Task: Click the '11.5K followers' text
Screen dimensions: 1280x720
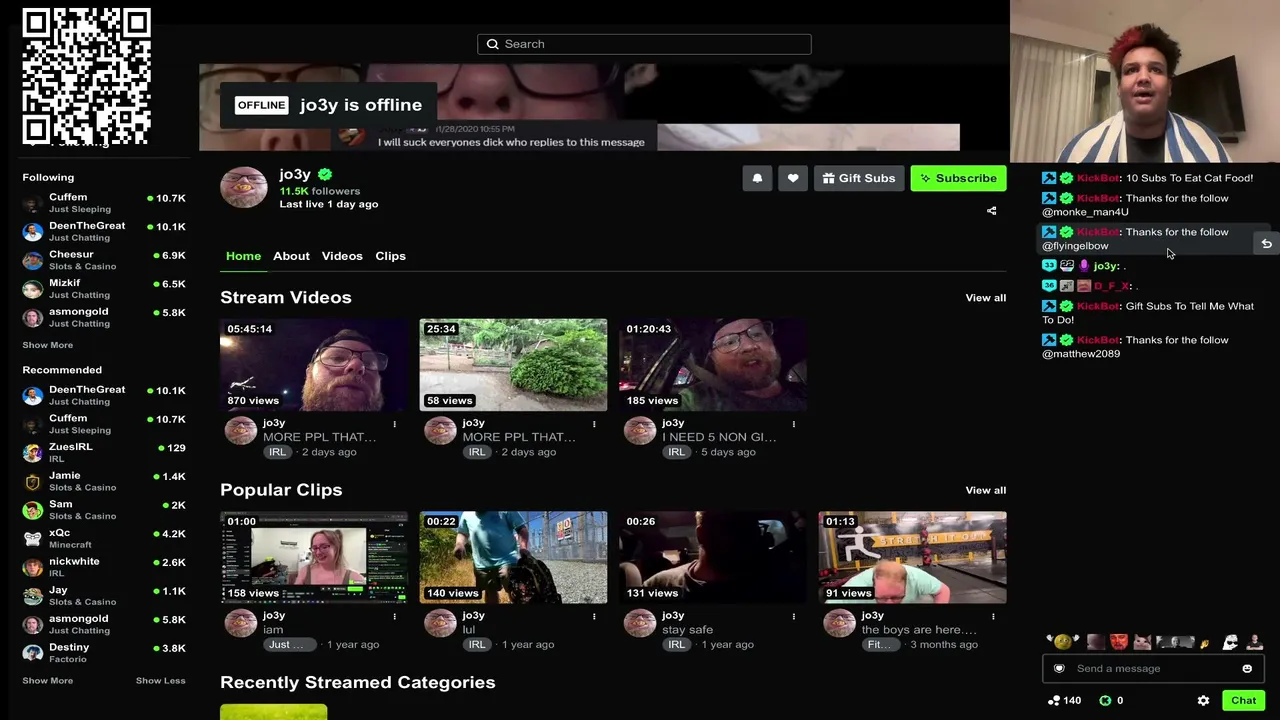Action: pos(320,191)
